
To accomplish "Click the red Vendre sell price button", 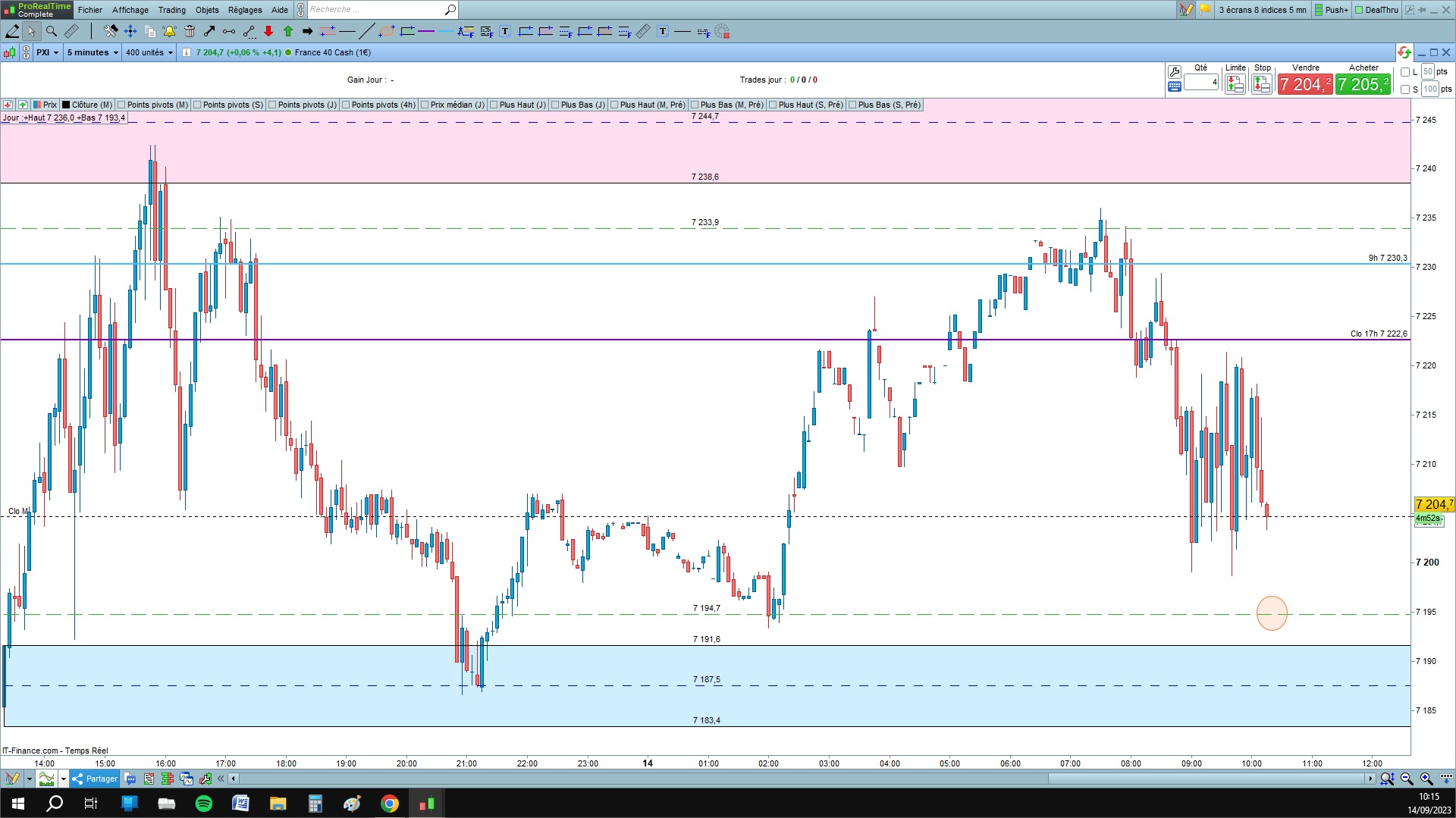I will coord(1305,84).
